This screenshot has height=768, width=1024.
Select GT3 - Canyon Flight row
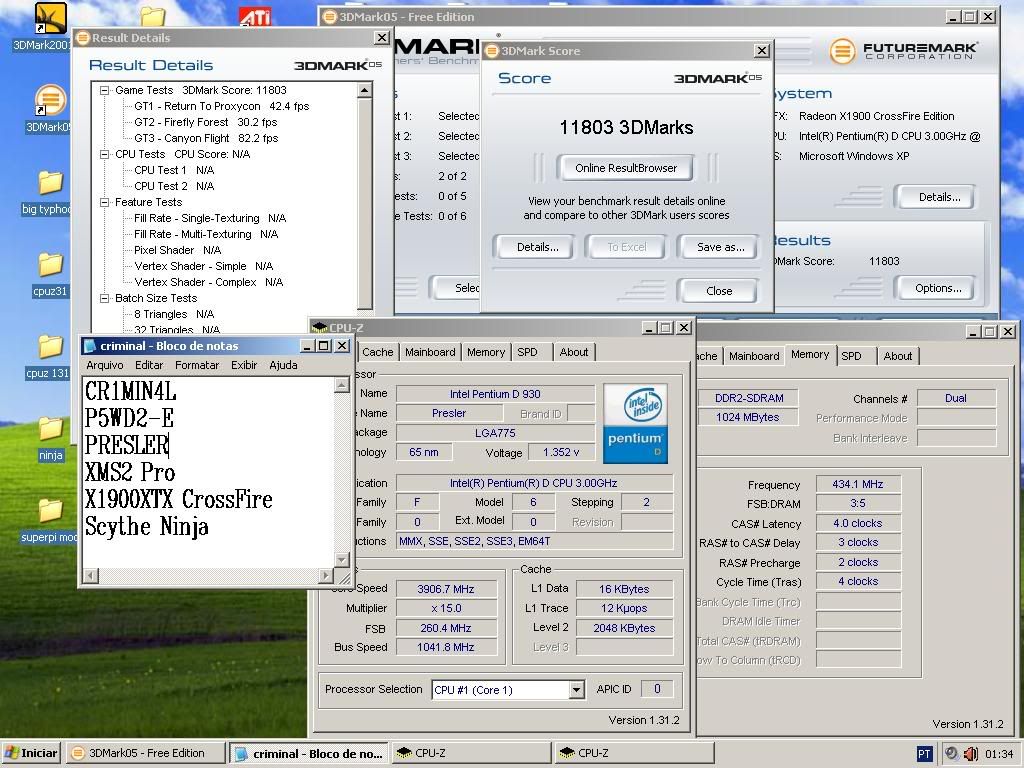206,138
